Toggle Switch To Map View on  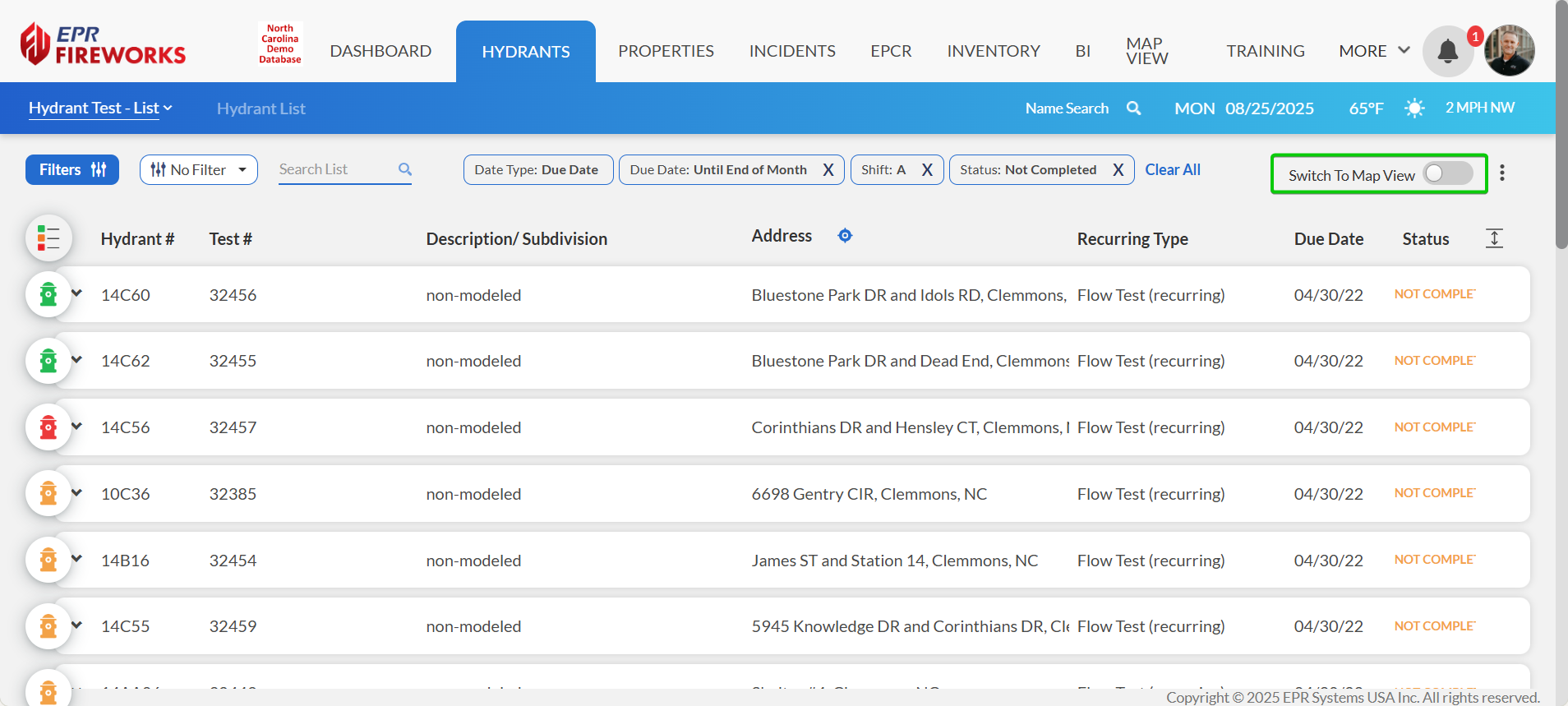(1447, 173)
